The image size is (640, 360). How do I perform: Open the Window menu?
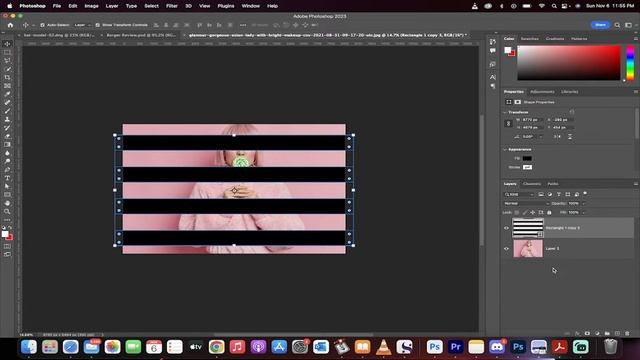(x=251, y=6)
